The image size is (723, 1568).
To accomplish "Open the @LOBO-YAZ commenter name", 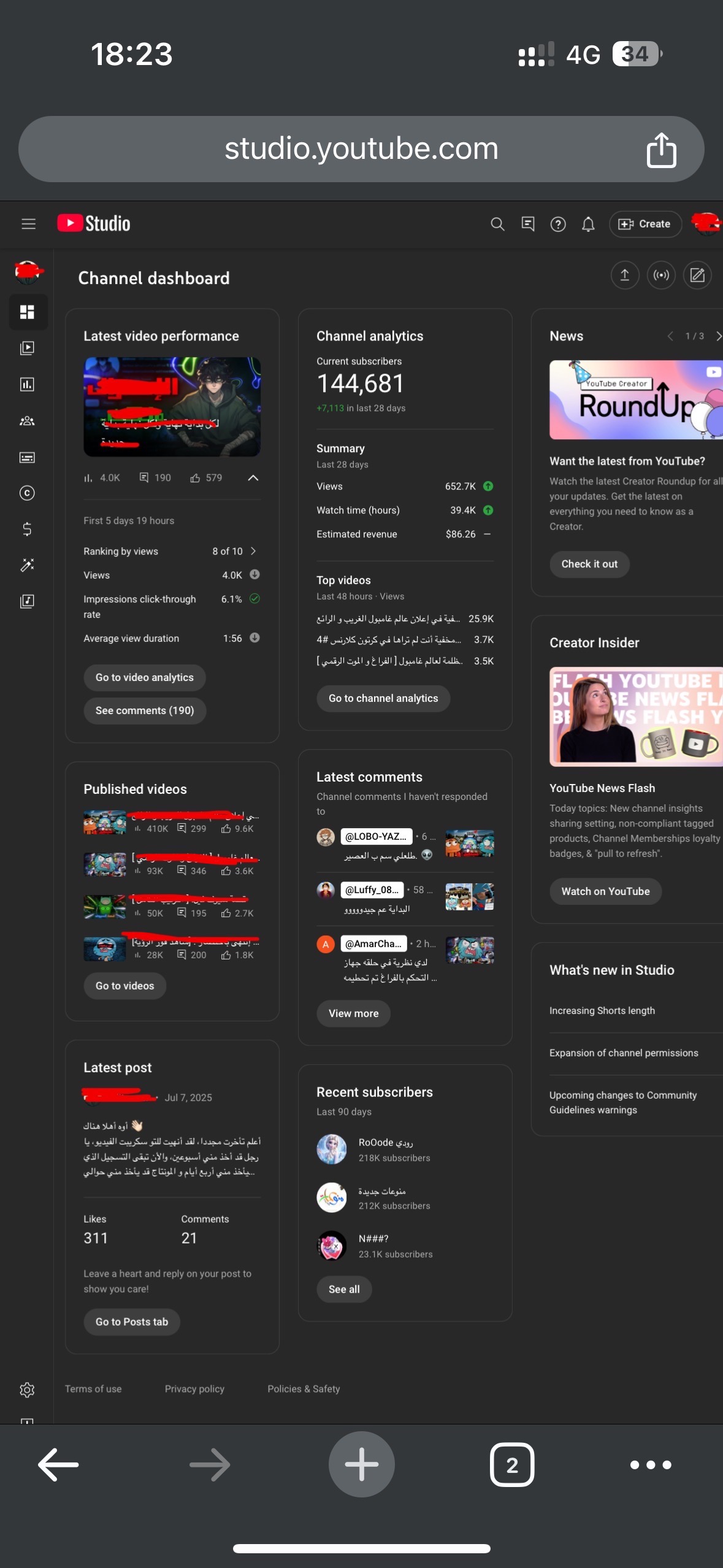I will [376, 836].
